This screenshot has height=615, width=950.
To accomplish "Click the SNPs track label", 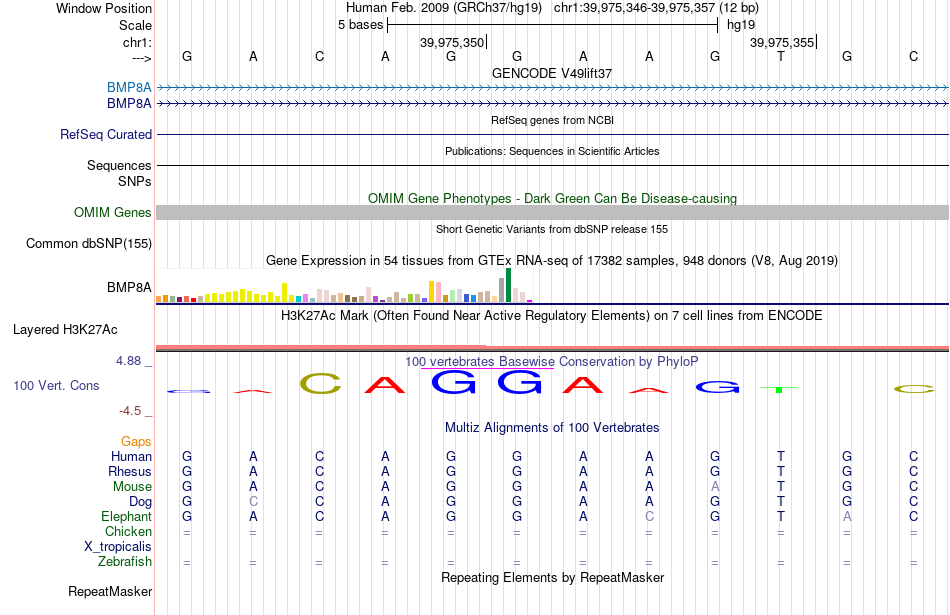I will [x=135, y=181].
